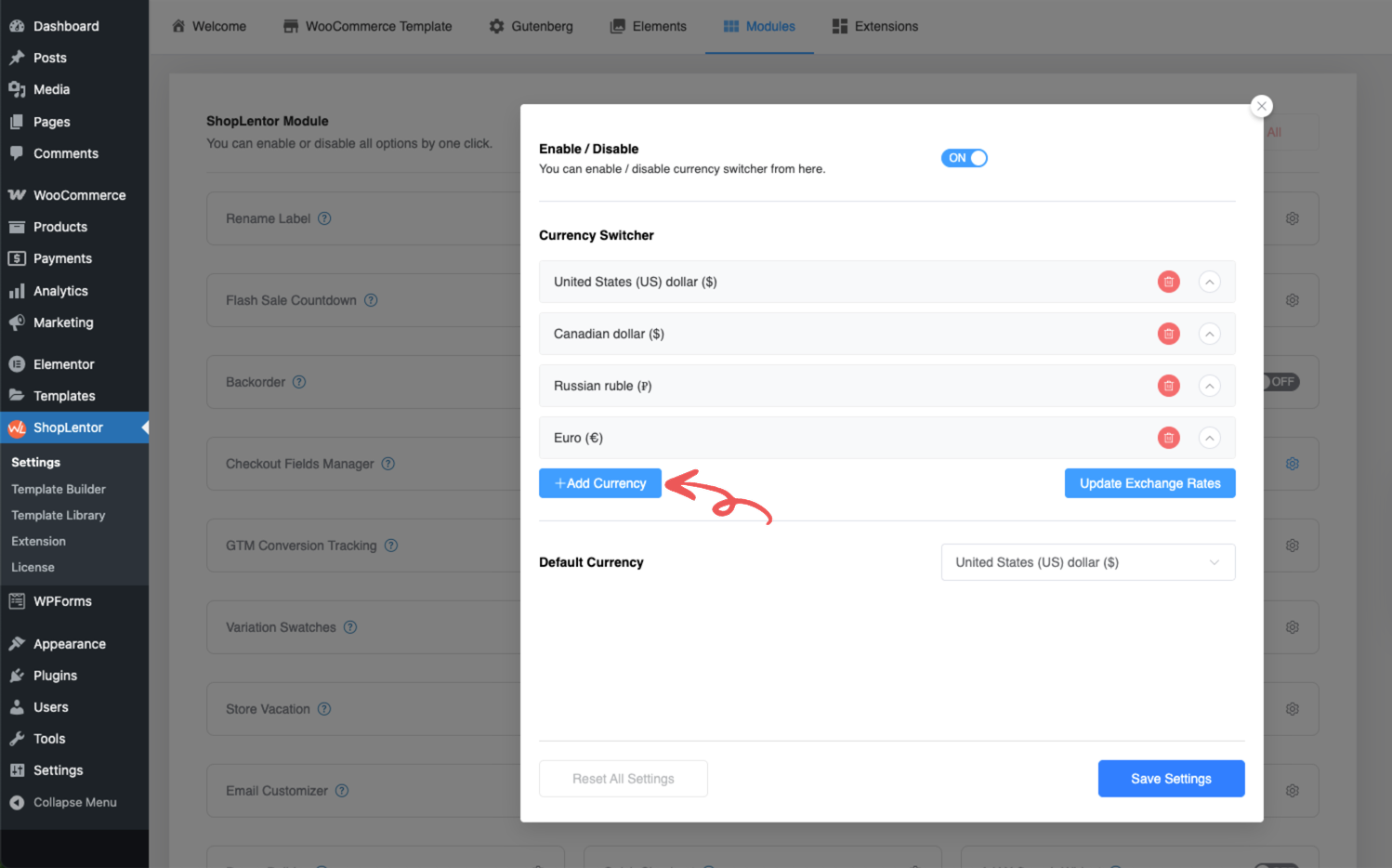Expand the Euro currency row chevron
Viewport: 1392px width, 868px height.
pyautogui.click(x=1209, y=438)
